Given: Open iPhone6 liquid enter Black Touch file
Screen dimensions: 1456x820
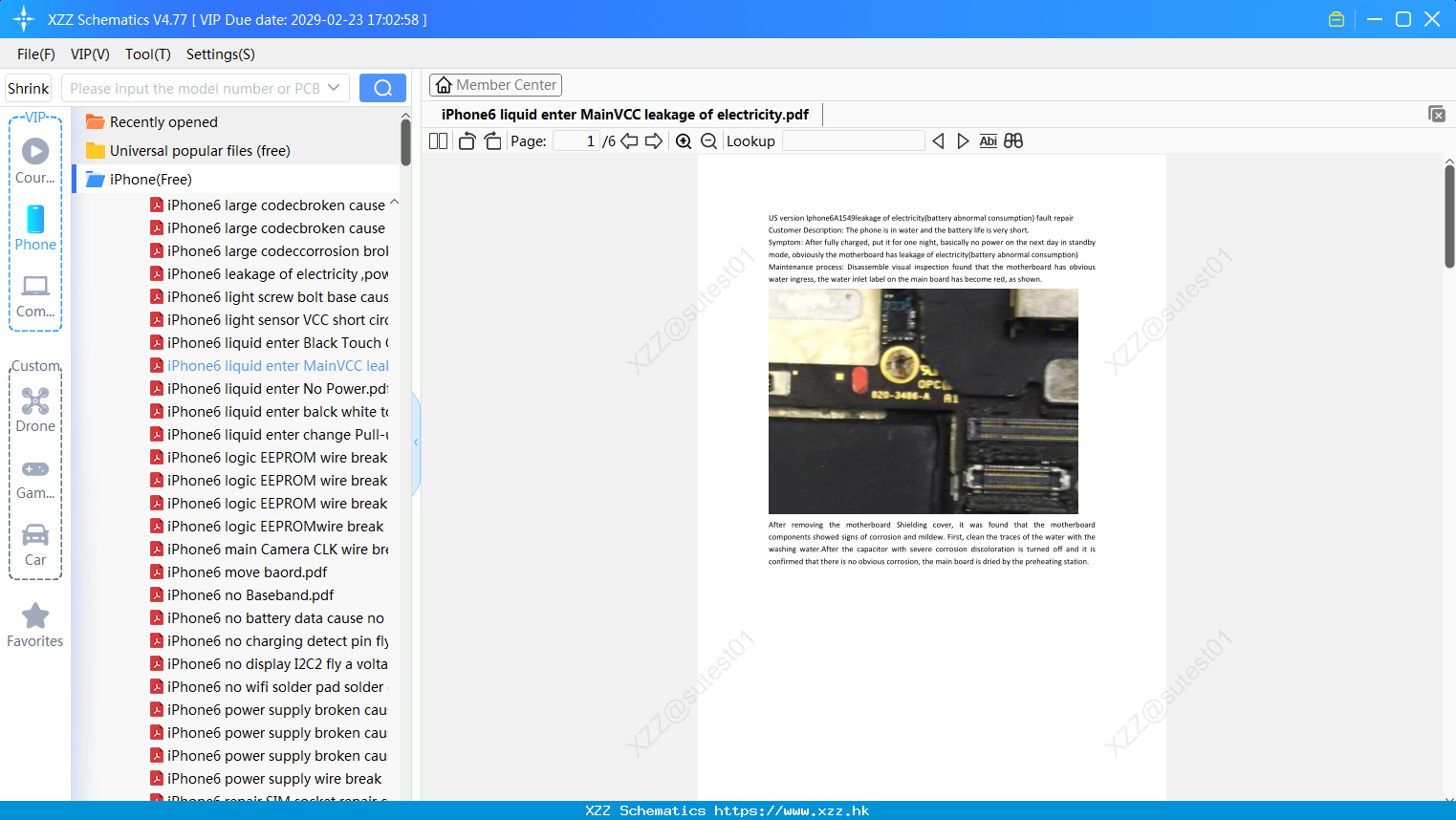Looking at the screenshot, I should pyautogui.click(x=270, y=342).
